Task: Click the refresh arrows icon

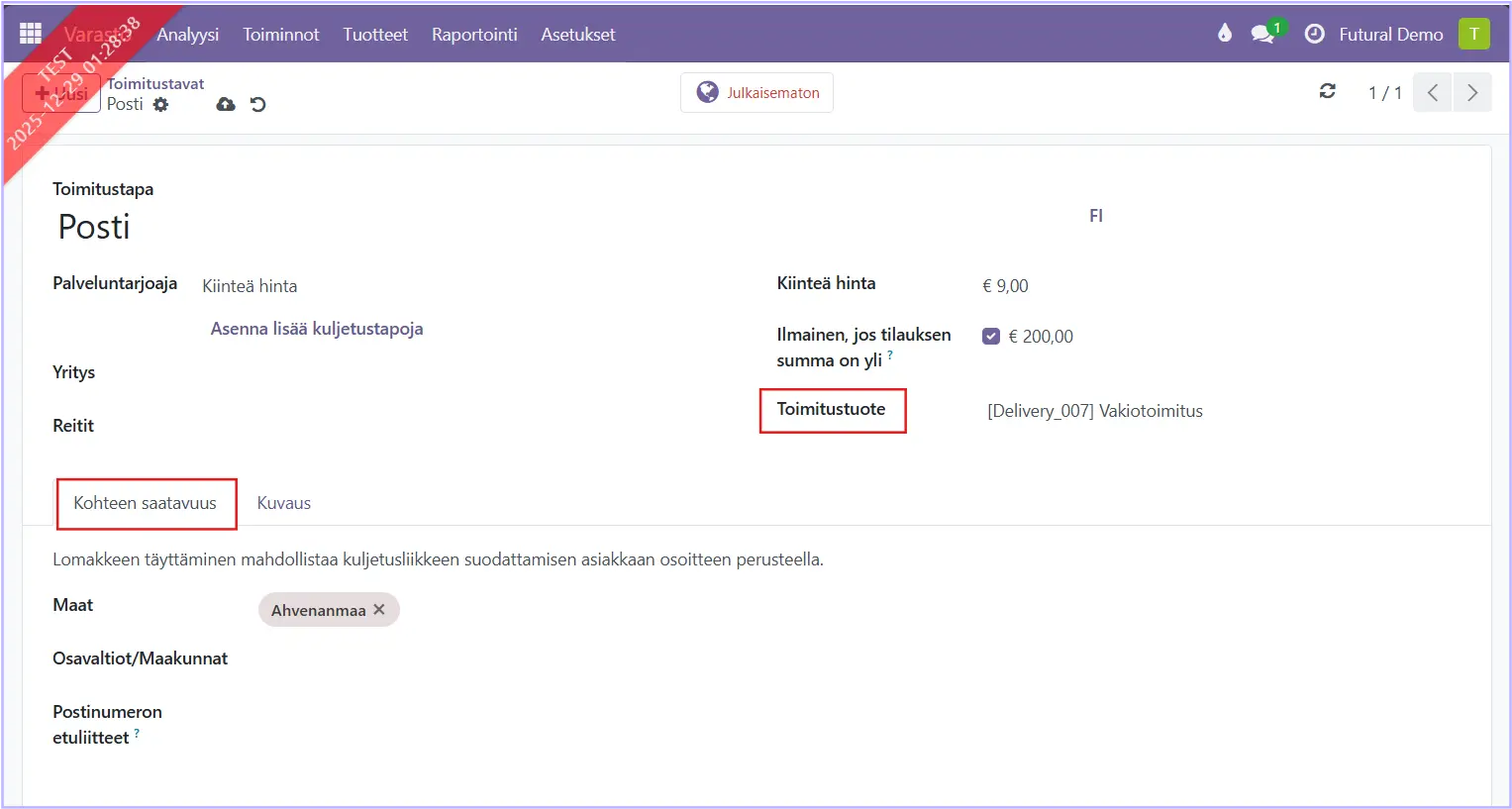Action: pos(1328,92)
